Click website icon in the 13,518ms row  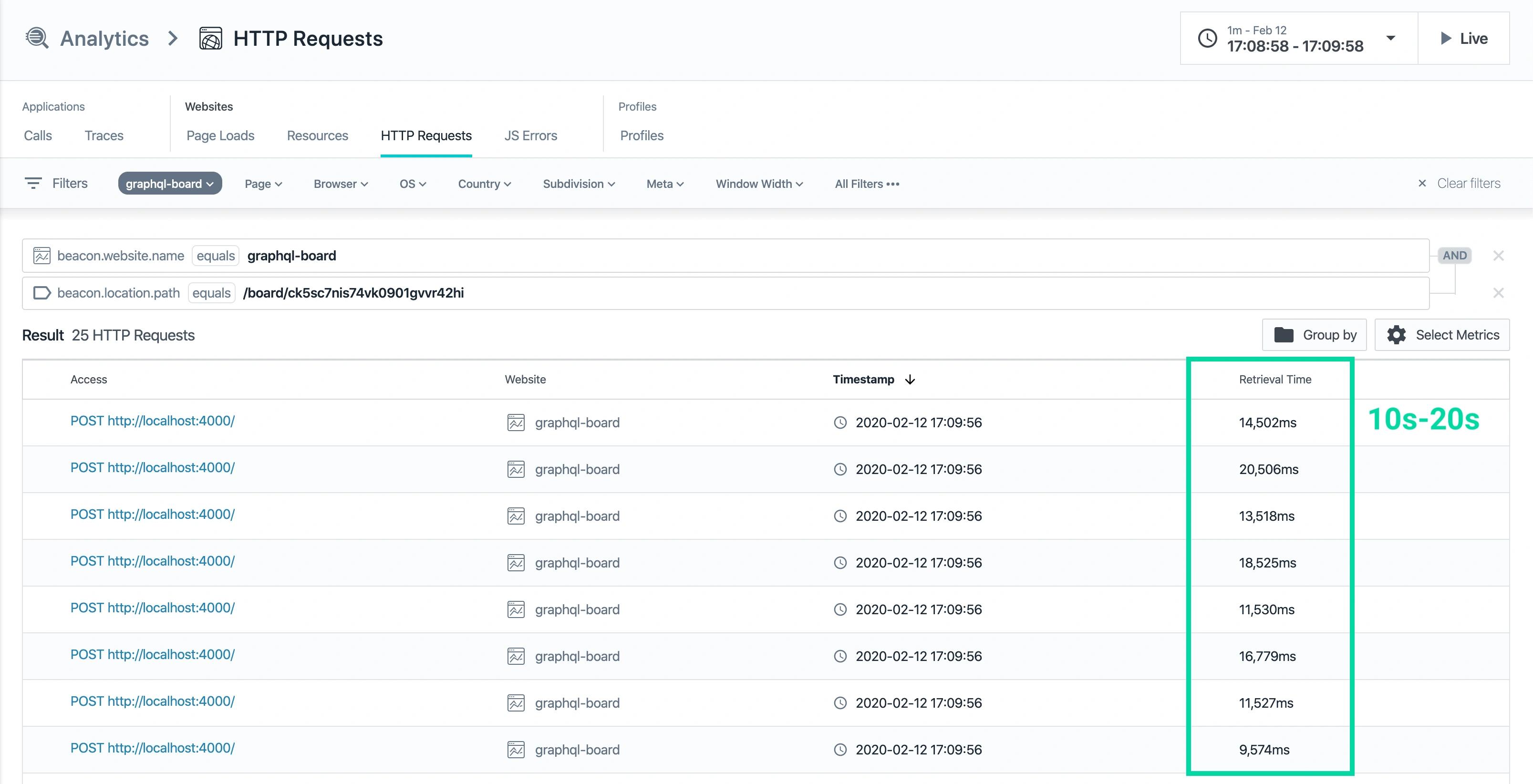pos(516,516)
